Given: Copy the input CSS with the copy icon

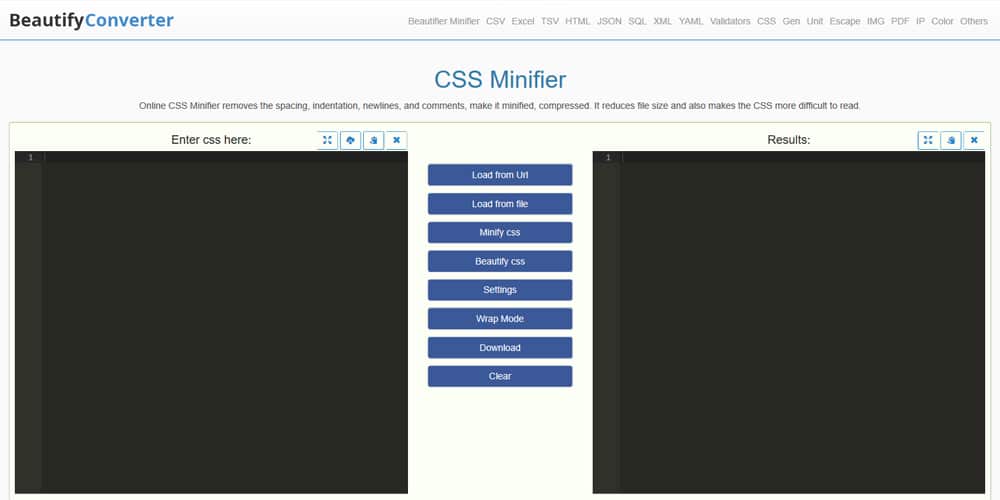Looking at the screenshot, I should pyautogui.click(x=373, y=140).
